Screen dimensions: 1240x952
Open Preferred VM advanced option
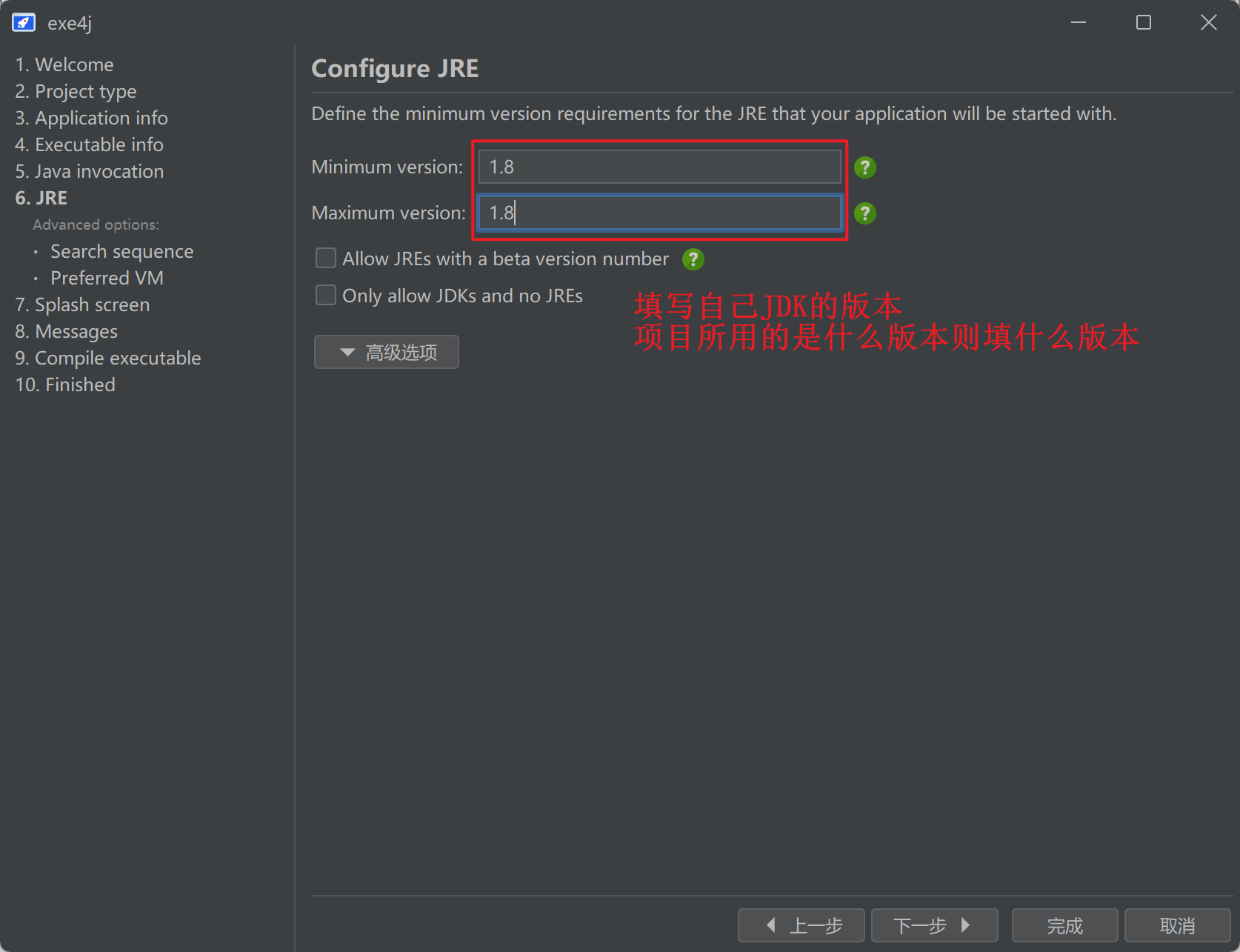click(x=107, y=278)
